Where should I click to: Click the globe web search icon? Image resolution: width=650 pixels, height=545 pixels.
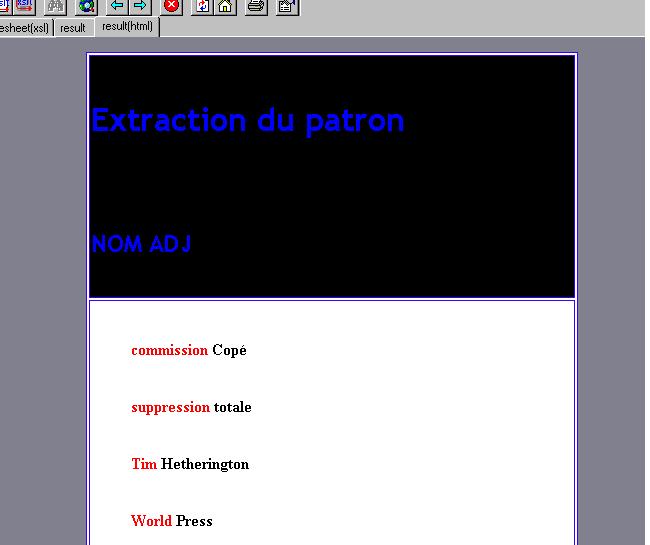87,6
